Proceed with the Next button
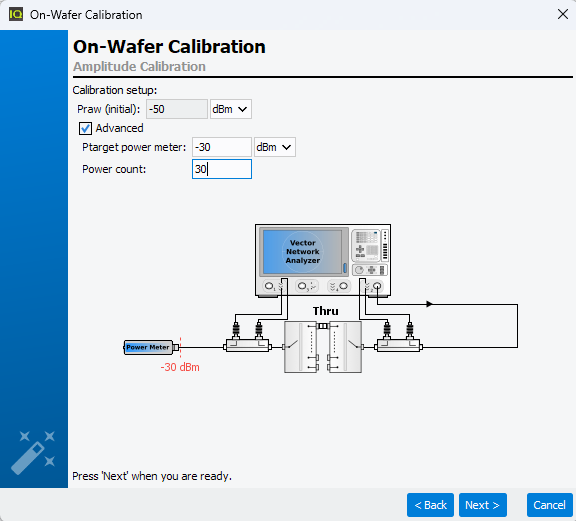 tap(483, 505)
